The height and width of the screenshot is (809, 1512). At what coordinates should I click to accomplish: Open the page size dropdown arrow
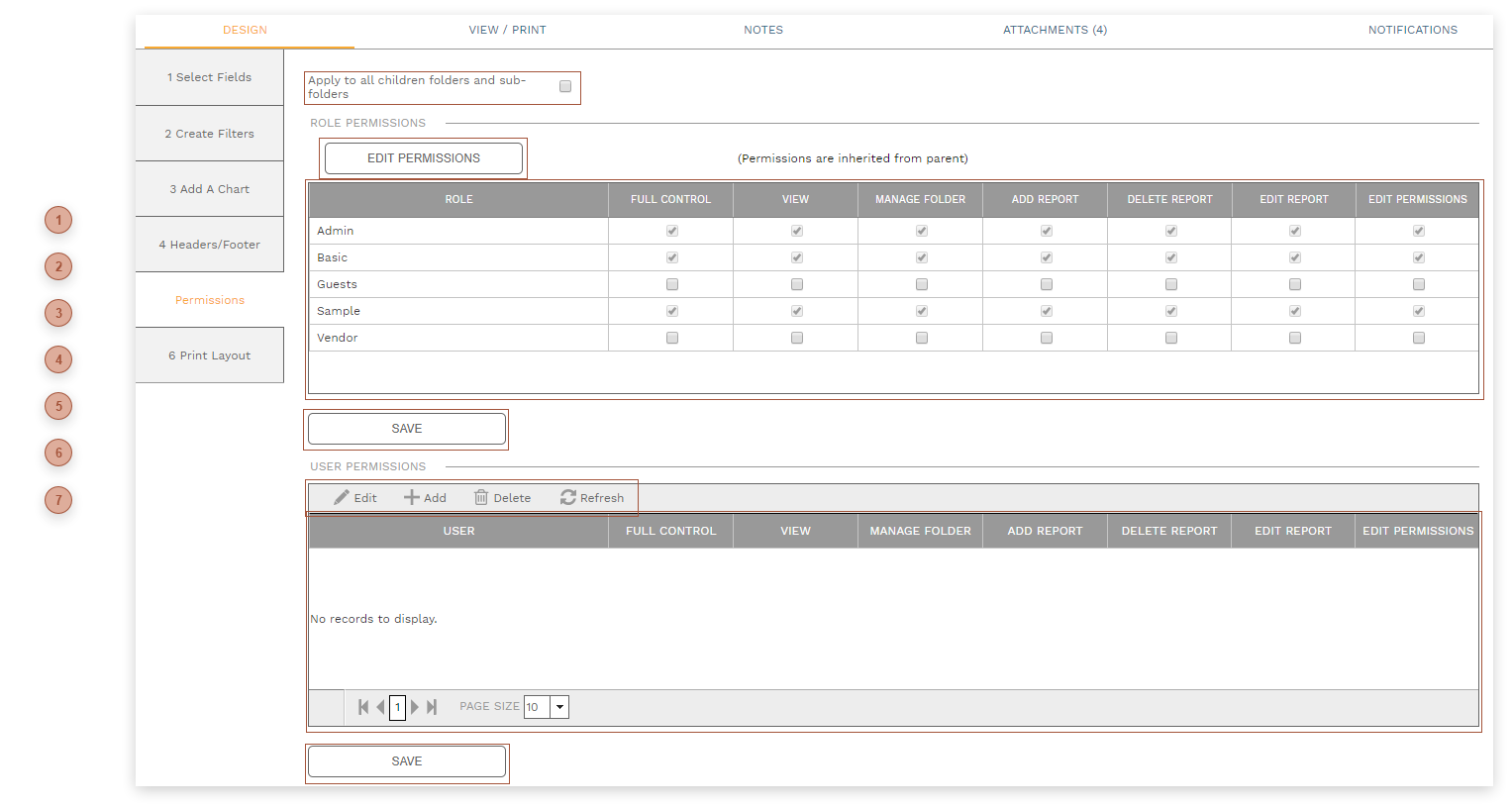(x=560, y=707)
